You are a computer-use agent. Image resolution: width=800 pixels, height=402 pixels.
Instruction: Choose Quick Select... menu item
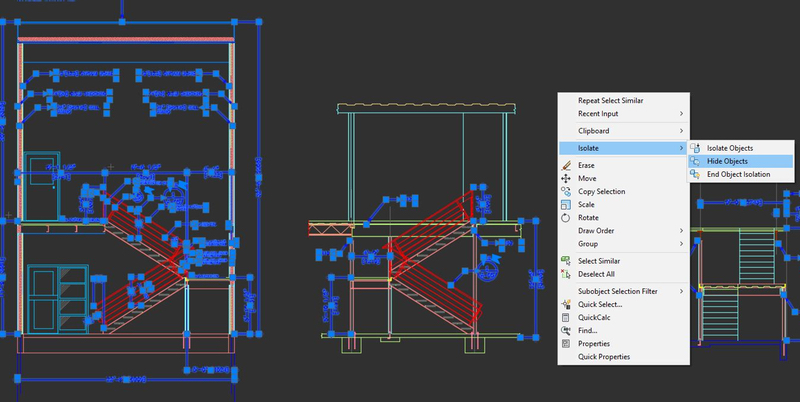coord(600,304)
